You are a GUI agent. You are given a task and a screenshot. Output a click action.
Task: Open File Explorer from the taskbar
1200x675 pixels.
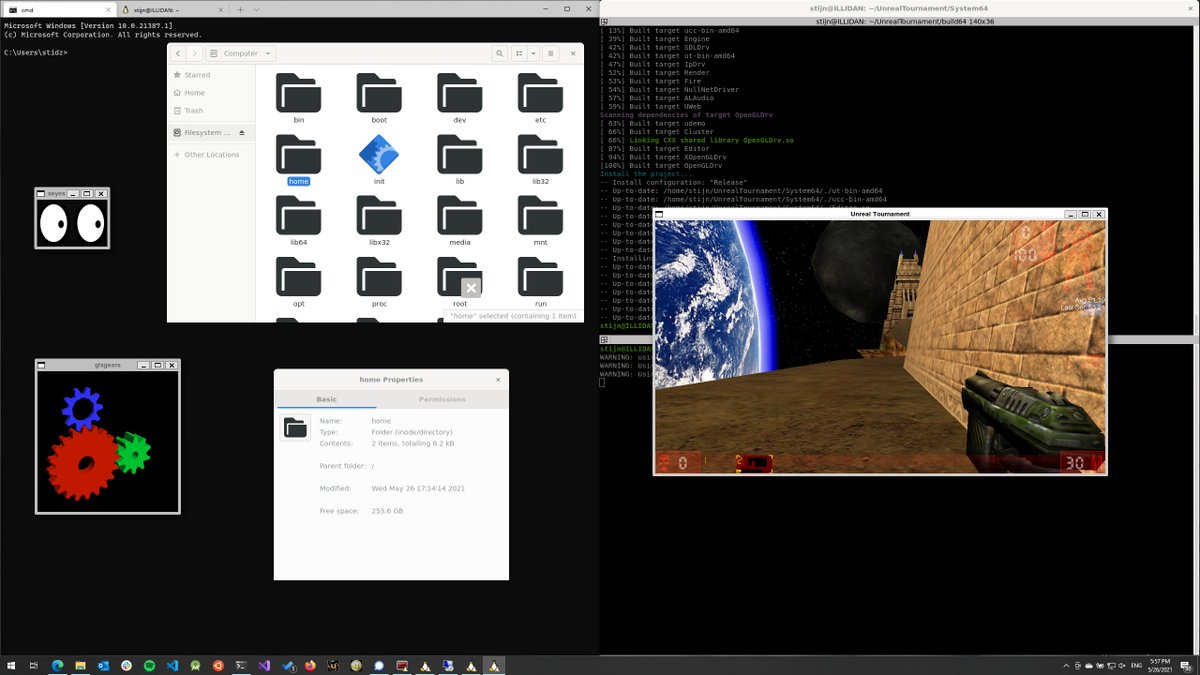80,665
